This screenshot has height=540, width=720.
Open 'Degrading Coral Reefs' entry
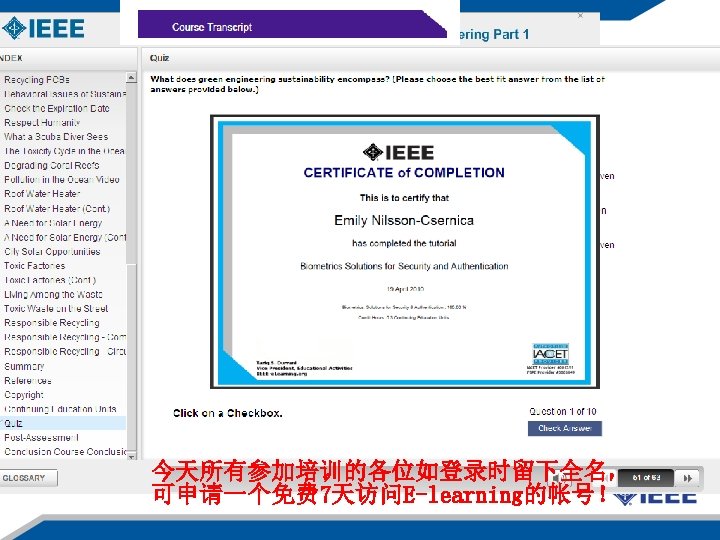click(51, 165)
